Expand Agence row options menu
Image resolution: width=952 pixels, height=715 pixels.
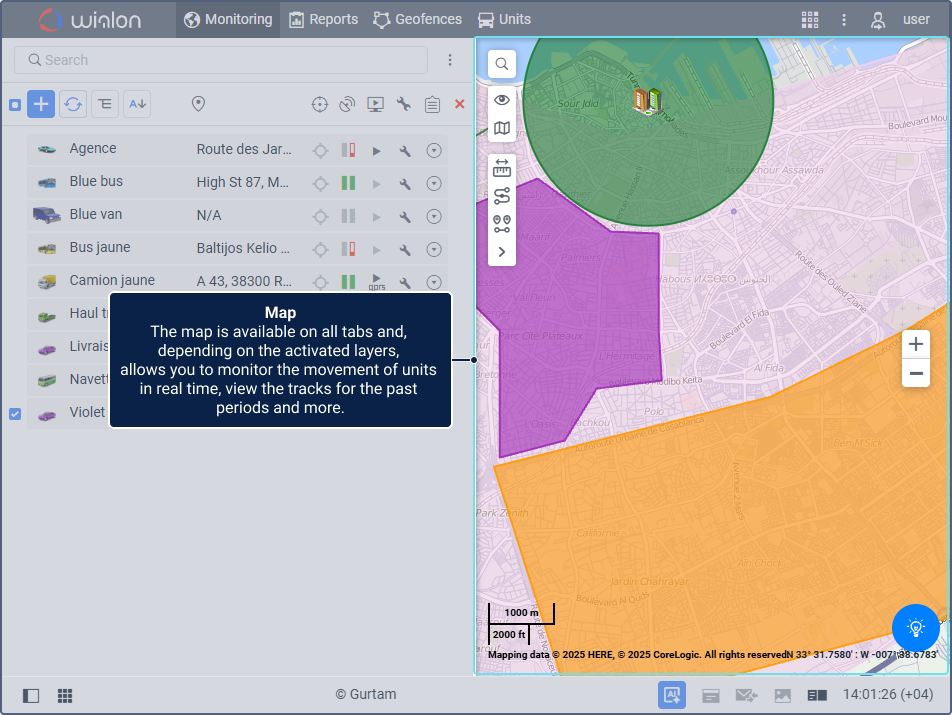point(434,151)
